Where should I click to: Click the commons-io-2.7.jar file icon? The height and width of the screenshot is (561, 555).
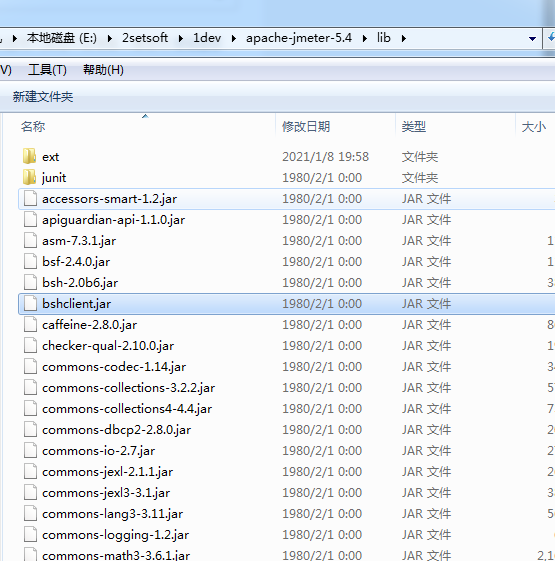pos(30,451)
